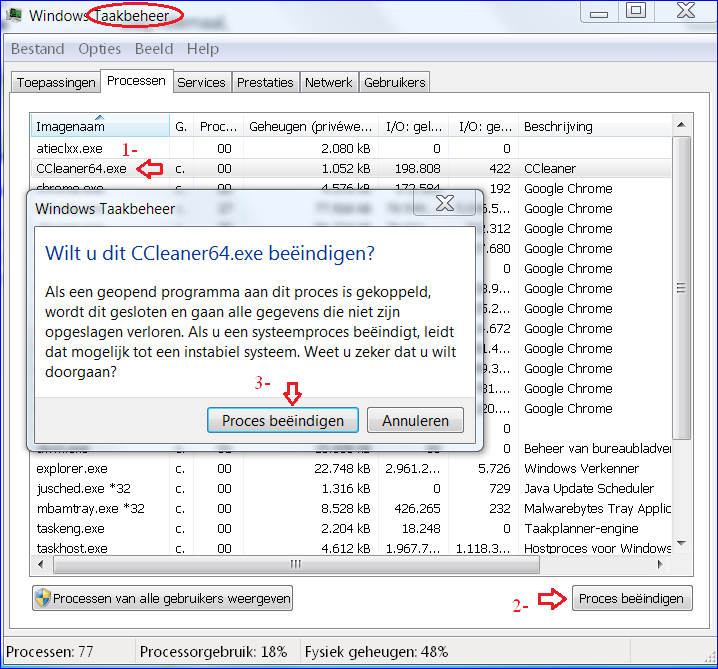The width and height of the screenshot is (718, 669).
Task: Open the Prestaties tab
Action: click(x=265, y=82)
